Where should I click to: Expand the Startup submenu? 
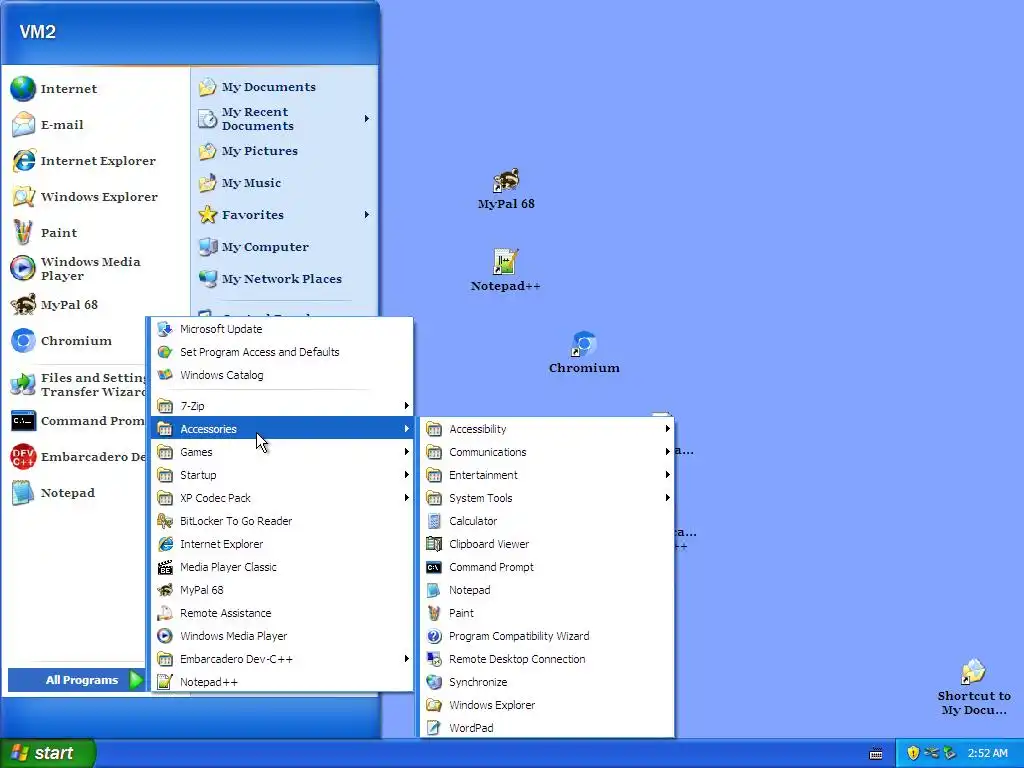click(x=282, y=475)
